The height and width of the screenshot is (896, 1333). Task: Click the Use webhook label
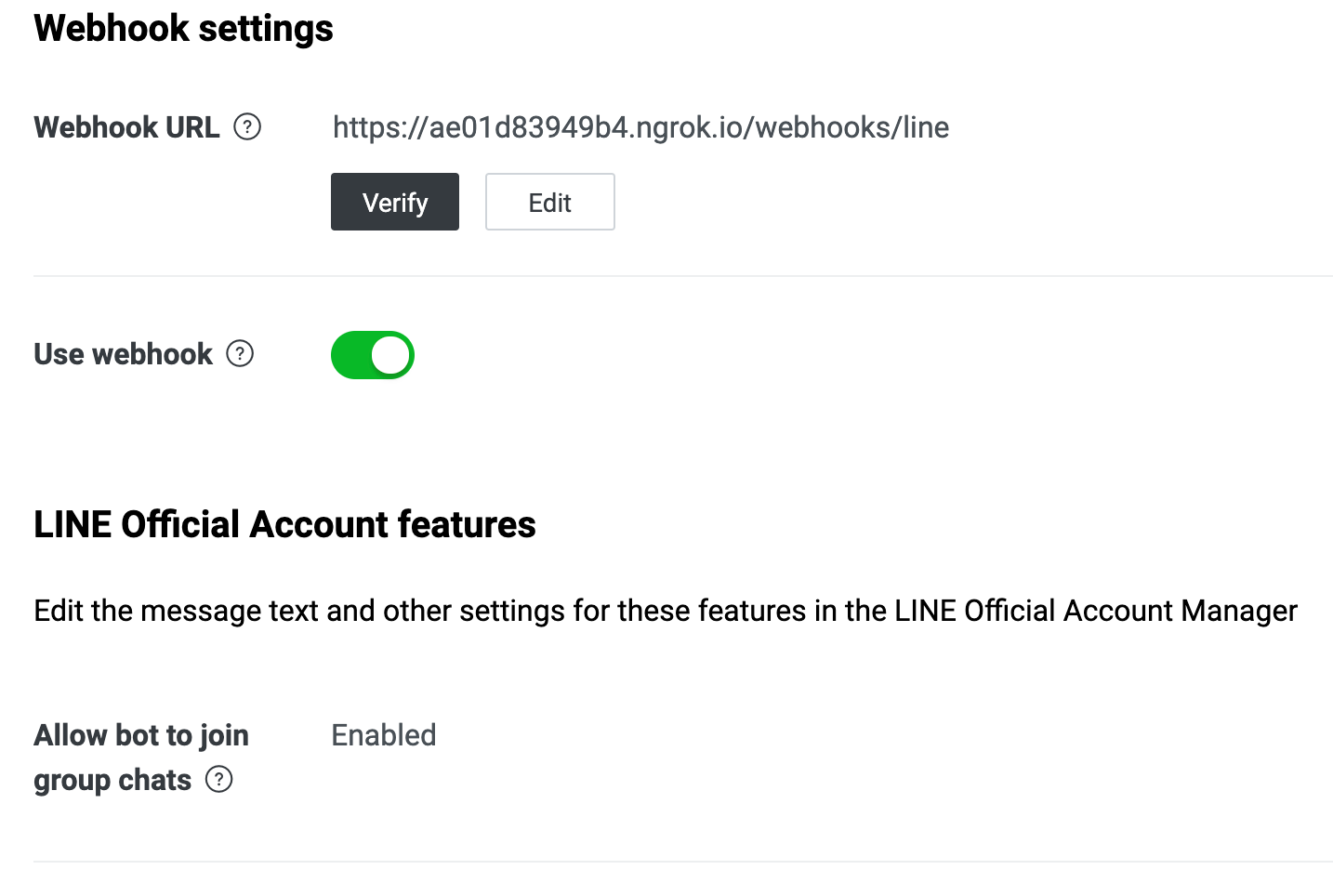(123, 354)
